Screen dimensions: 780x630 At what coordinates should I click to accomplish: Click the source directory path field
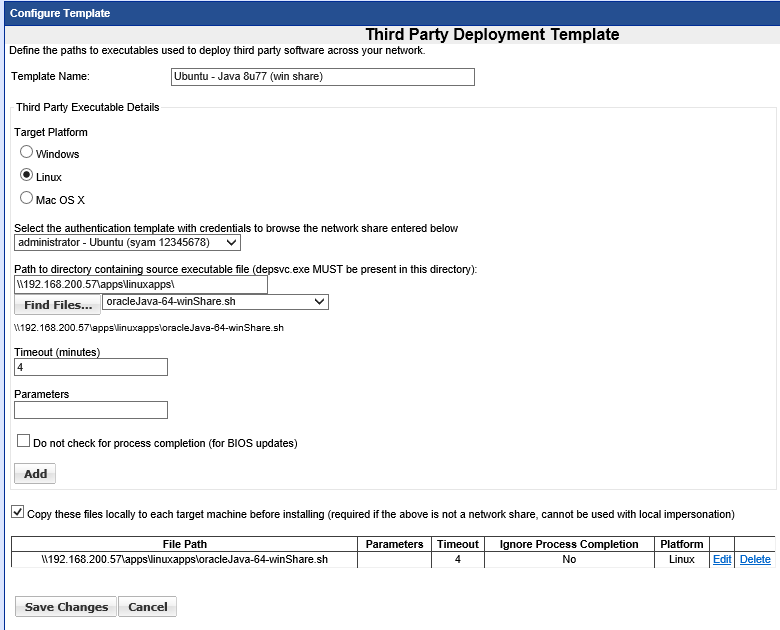coord(141,285)
